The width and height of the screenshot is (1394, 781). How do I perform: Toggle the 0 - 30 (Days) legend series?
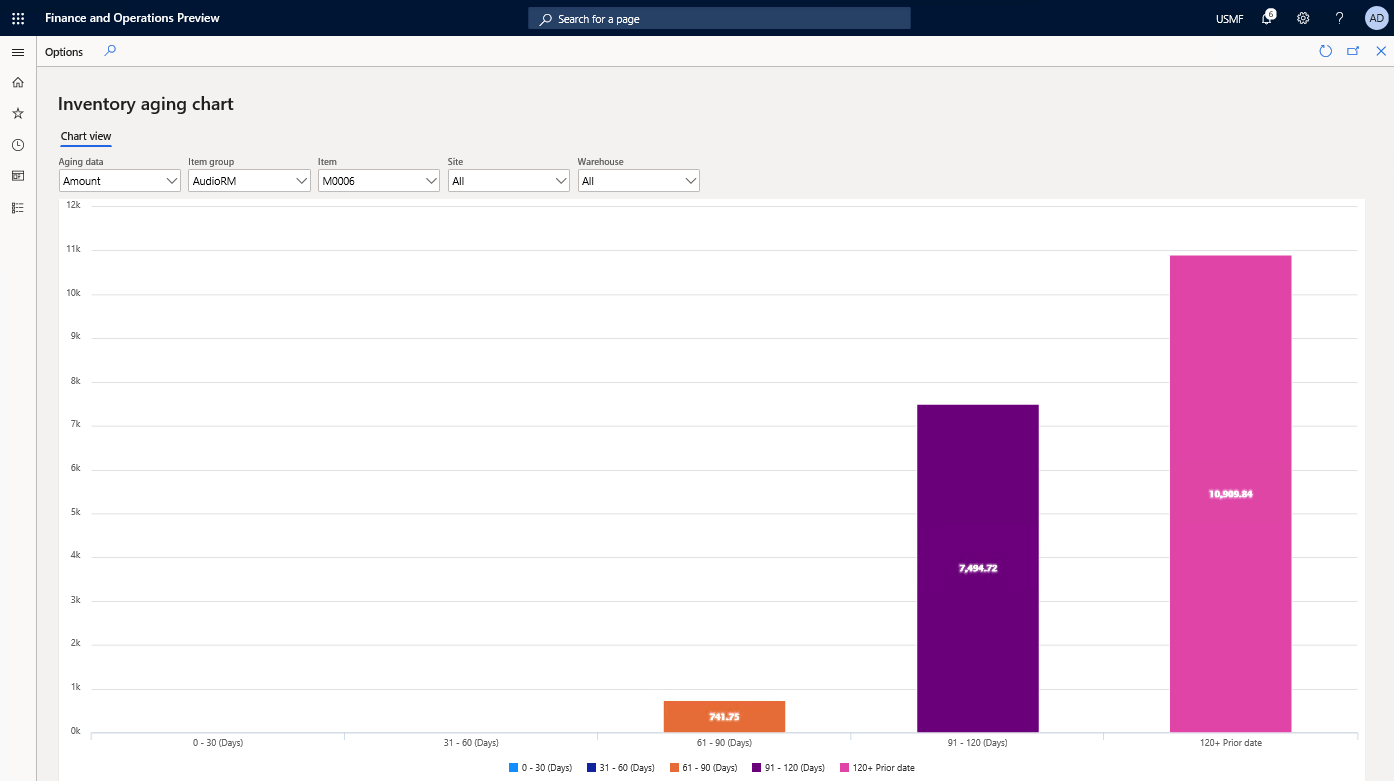[542, 767]
